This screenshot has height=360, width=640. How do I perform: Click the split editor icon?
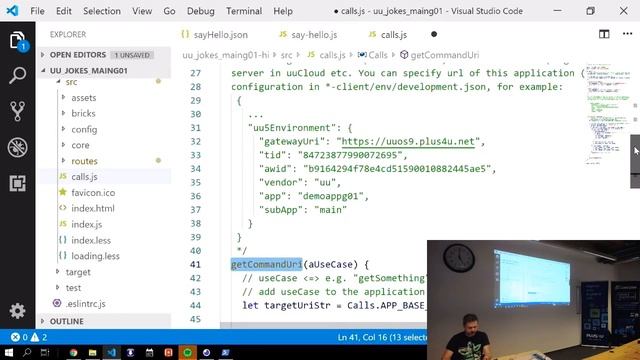click(x=604, y=34)
